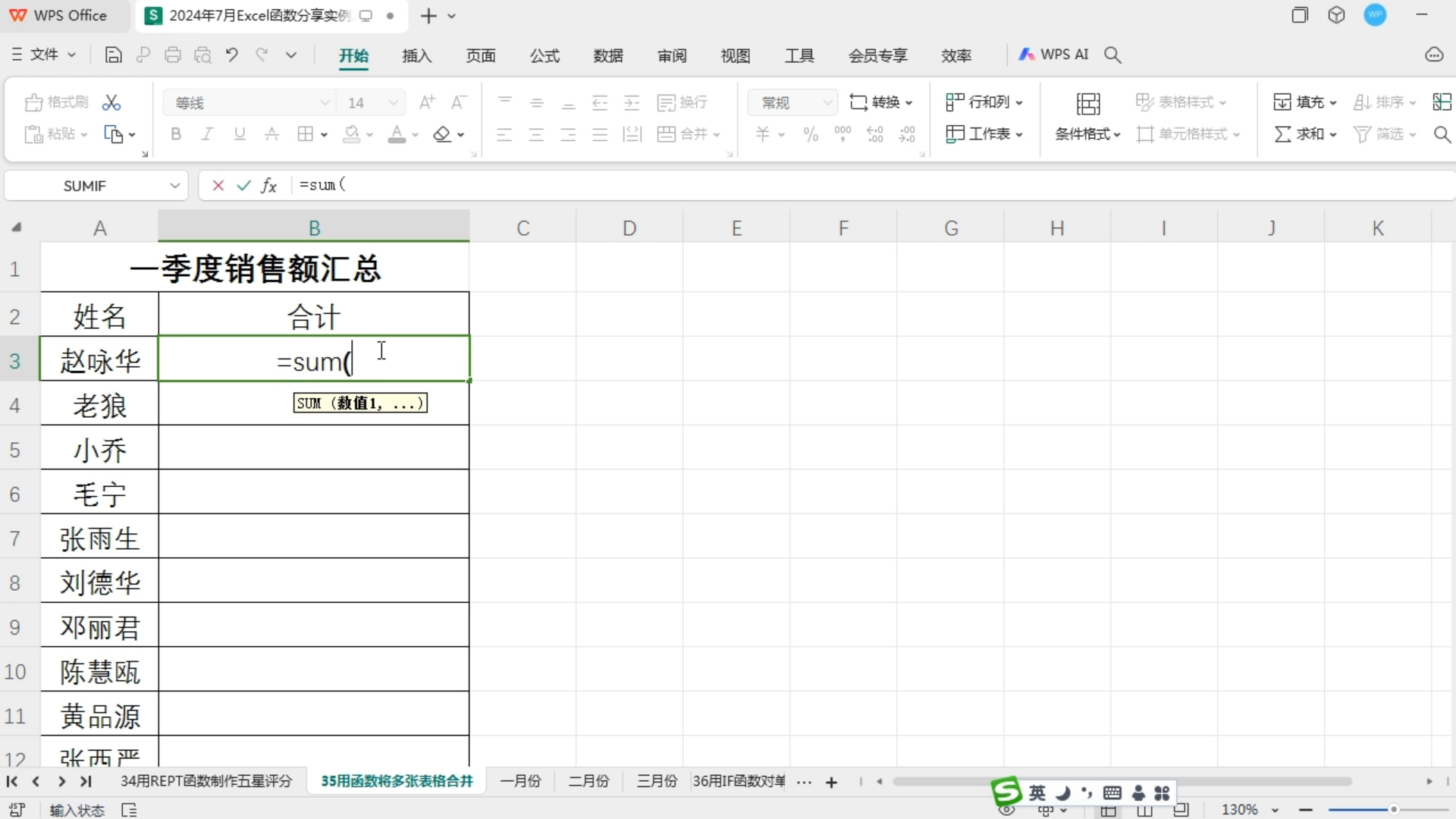Confirm the formula with the checkmark icon

(x=243, y=186)
